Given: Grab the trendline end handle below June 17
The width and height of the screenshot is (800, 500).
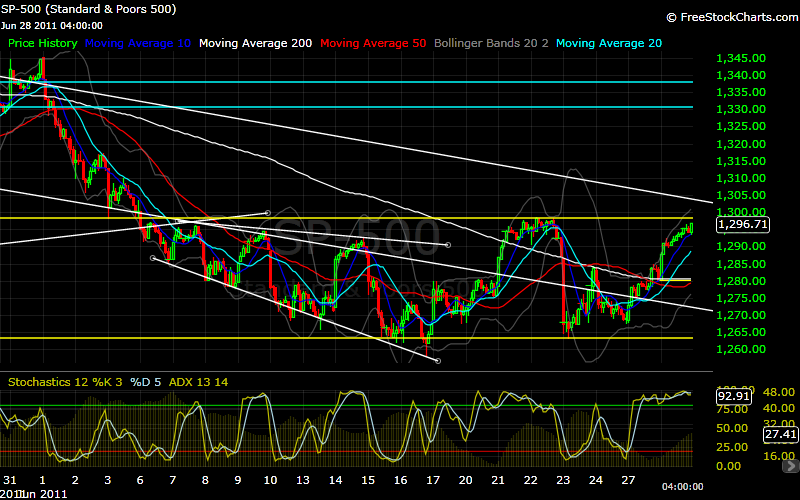Looking at the screenshot, I should [x=438, y=361].
